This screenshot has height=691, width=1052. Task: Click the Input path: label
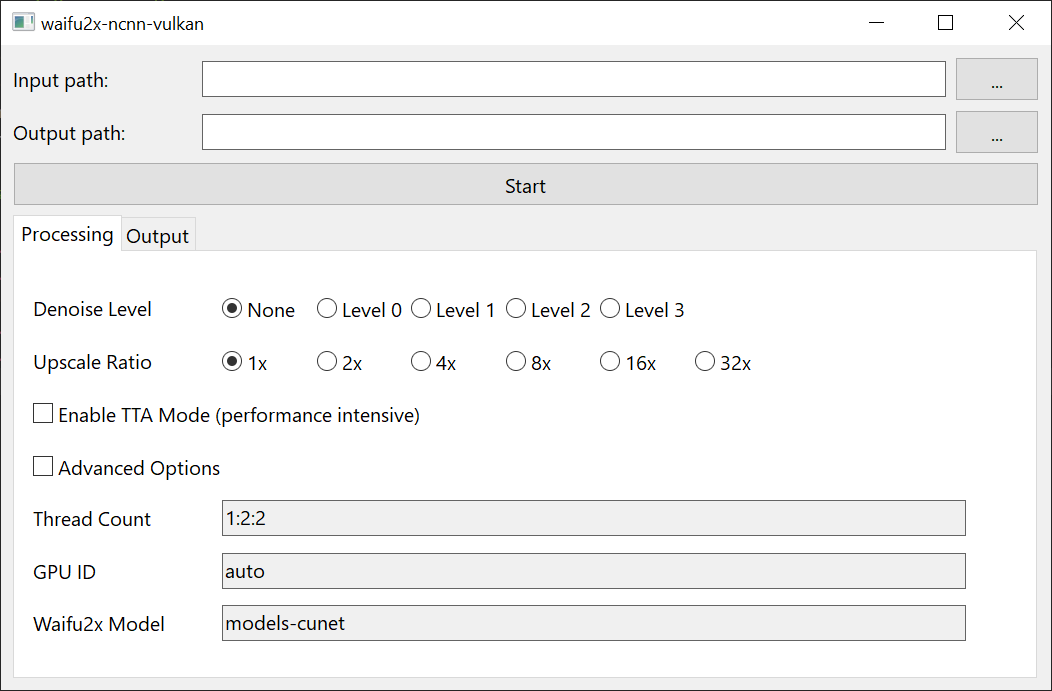(60, 81)
